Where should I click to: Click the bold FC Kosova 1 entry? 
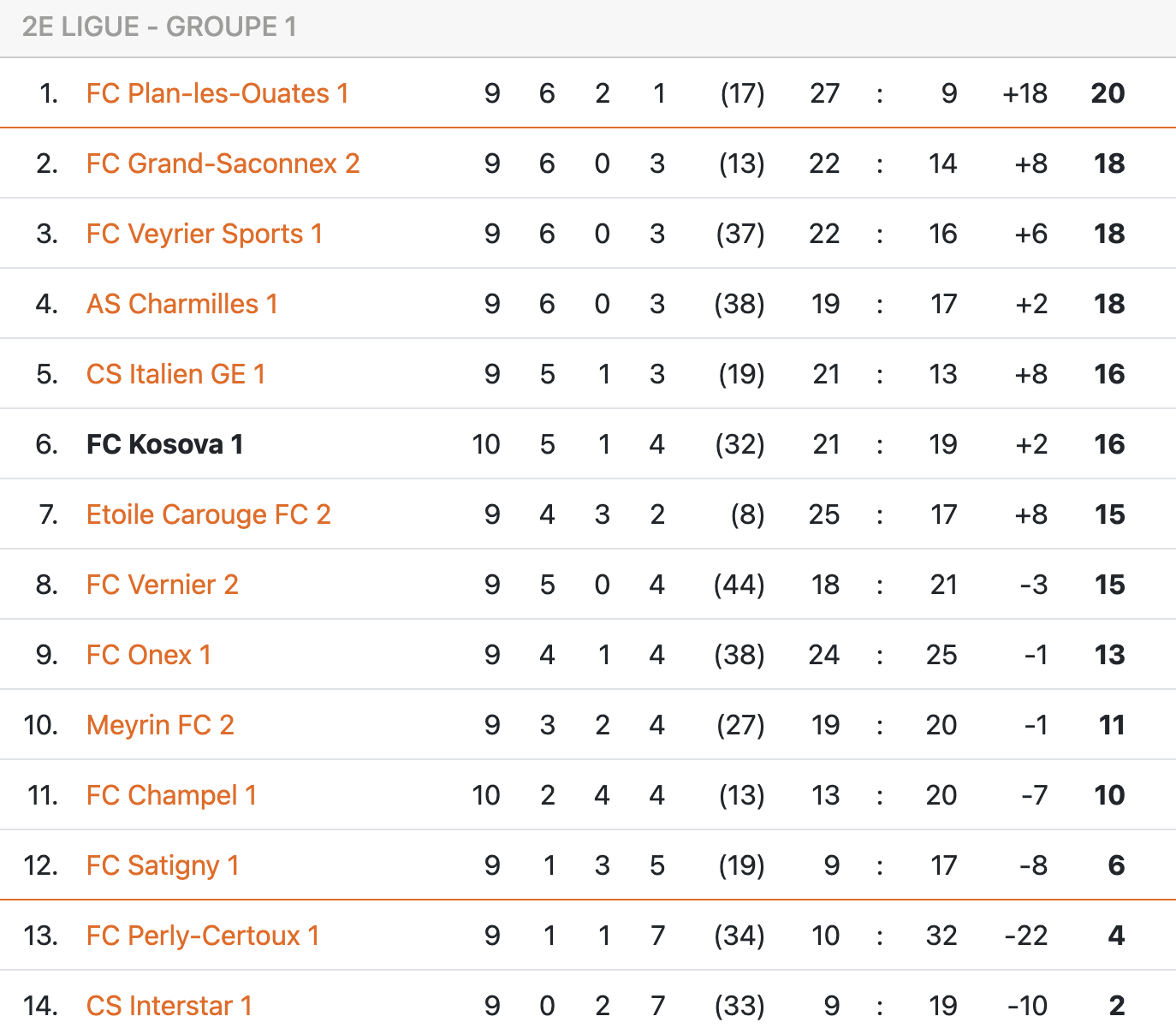pos(164,444)
